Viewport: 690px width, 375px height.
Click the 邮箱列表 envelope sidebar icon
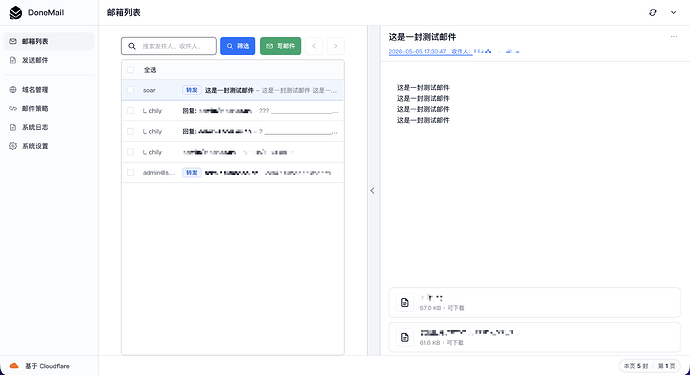point(13,41)
